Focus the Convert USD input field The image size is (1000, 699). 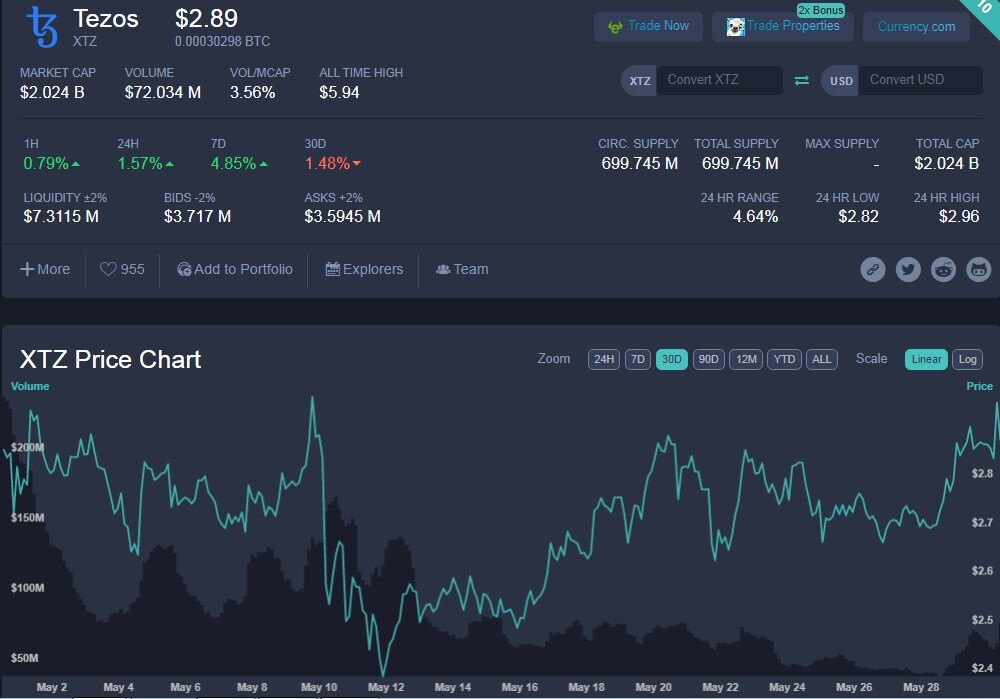tap(920, 80)
